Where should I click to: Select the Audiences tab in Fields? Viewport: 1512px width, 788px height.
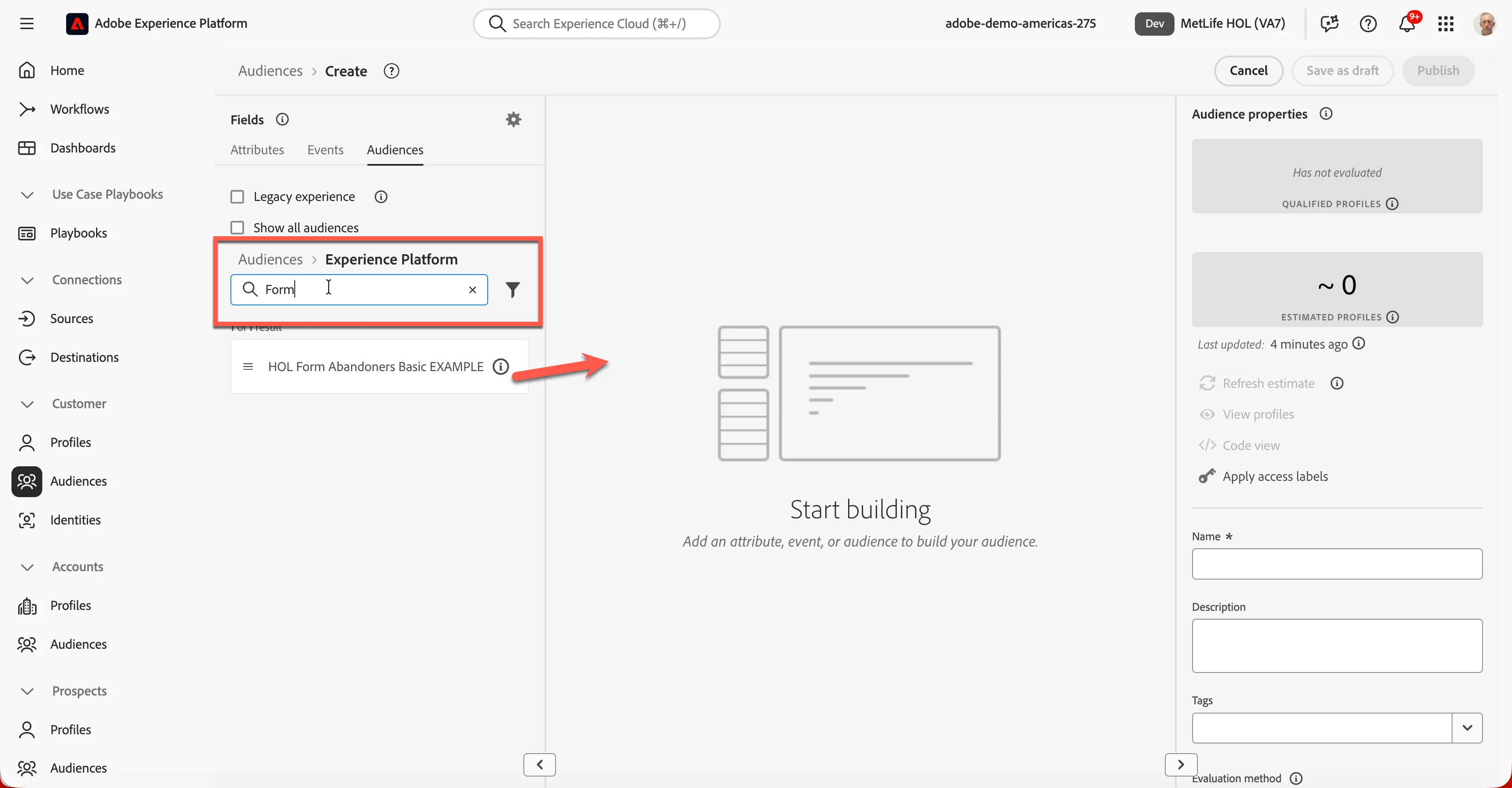pyautogui.click(x=395, y=150)
